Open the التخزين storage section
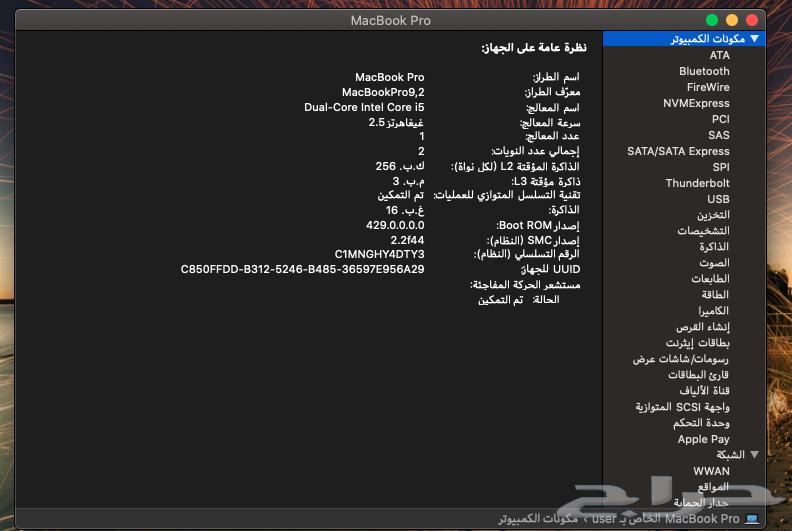 click(x=713, y=215)
